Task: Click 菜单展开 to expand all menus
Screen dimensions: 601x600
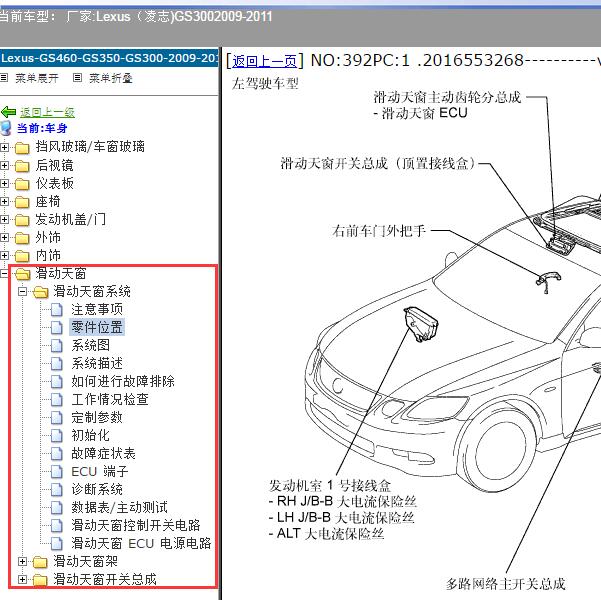Action: click(x=37, y=78)
